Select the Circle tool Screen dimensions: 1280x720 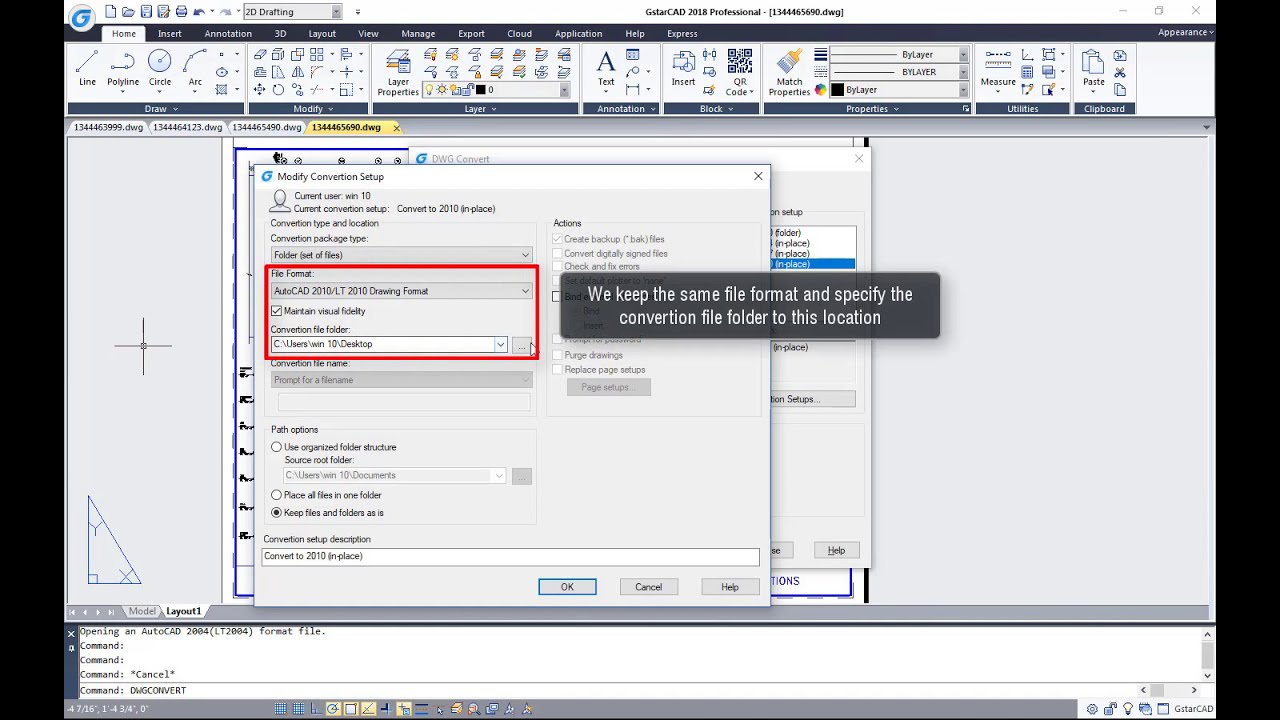pyautogui.click(x=160, y=68)
